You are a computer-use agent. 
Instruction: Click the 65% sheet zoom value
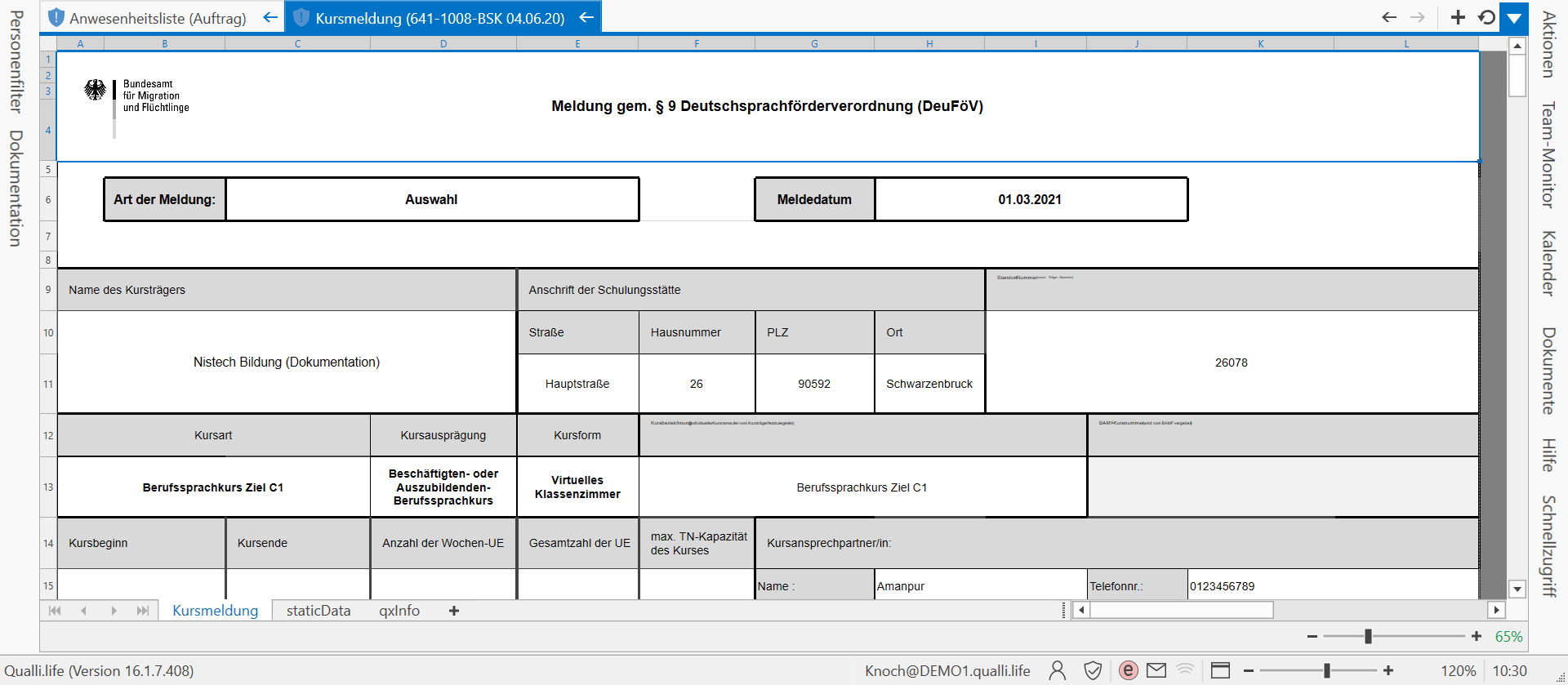[1508, 637]
